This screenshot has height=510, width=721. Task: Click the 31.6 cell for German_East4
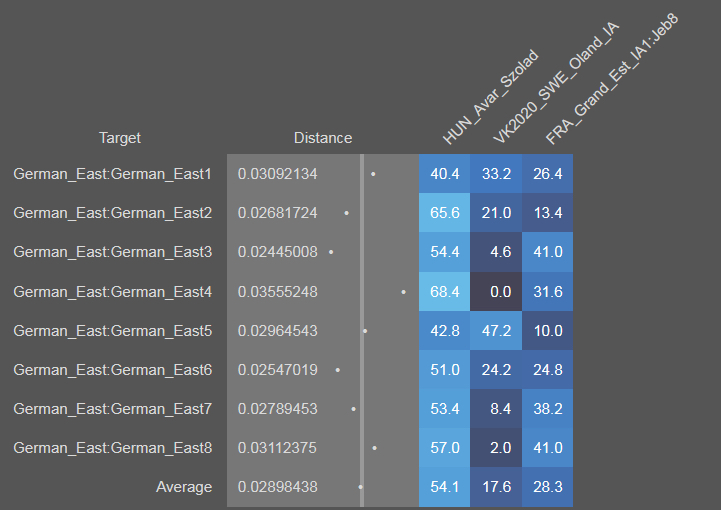(548, 292)
